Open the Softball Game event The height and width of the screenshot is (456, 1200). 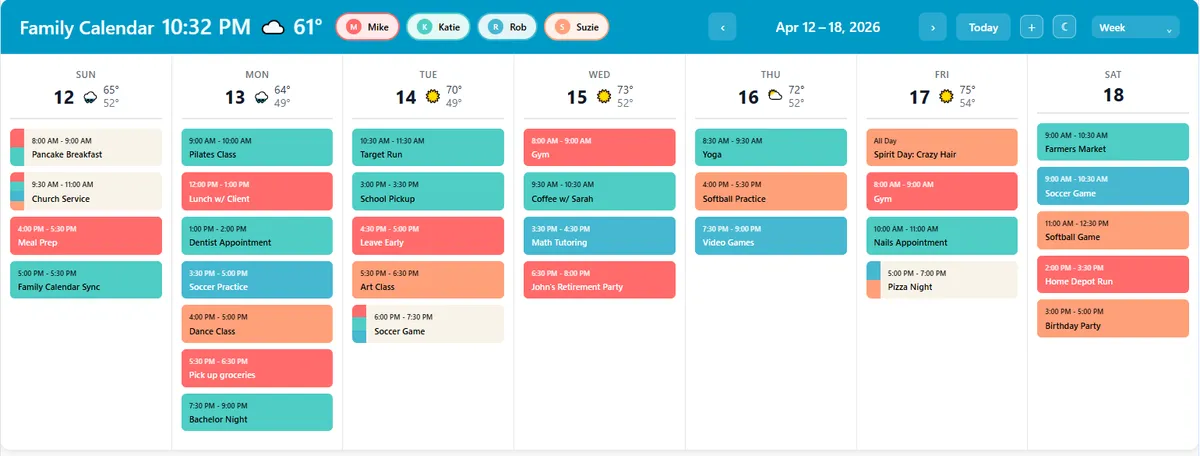tap(1113, 230)
